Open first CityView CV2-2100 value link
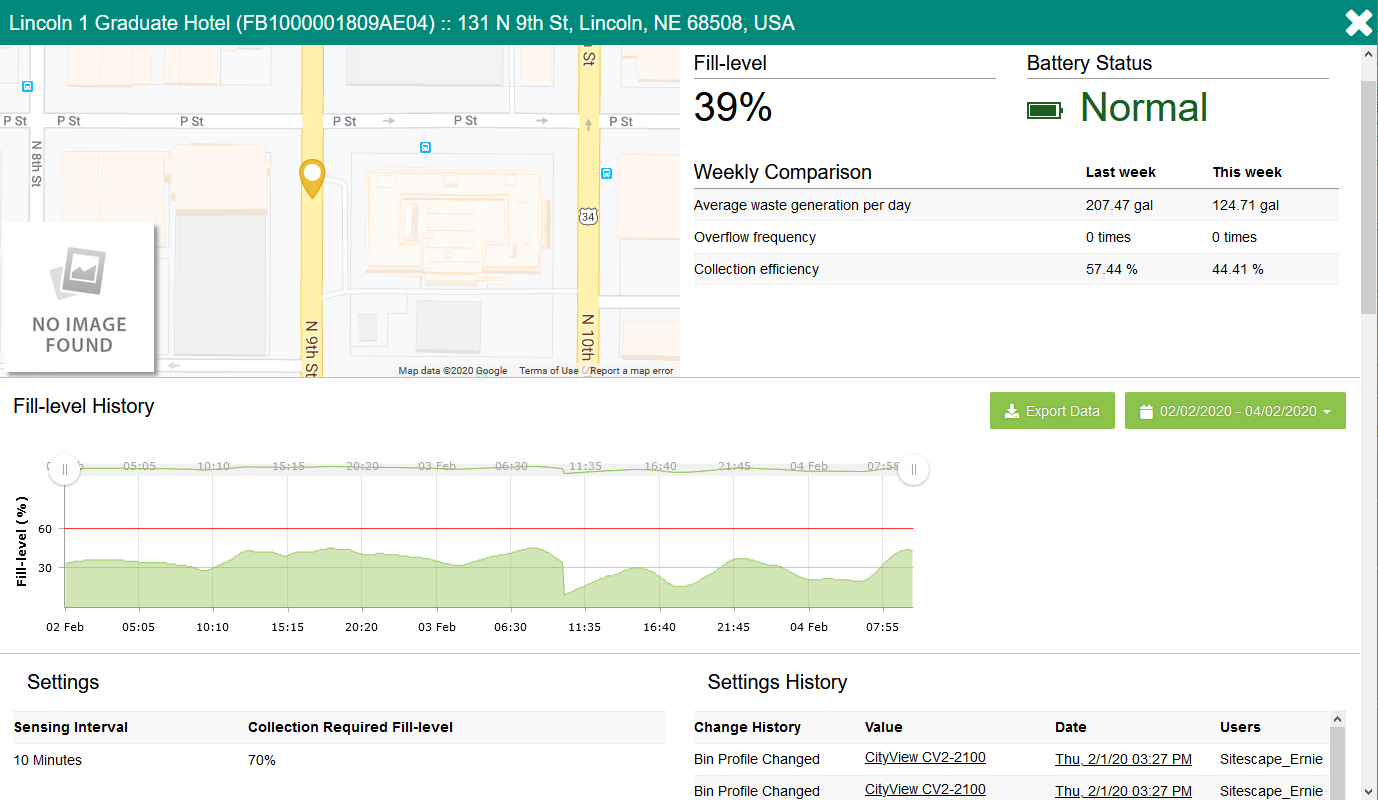The width and height of the screenshot is (1378, 800). 925,758
